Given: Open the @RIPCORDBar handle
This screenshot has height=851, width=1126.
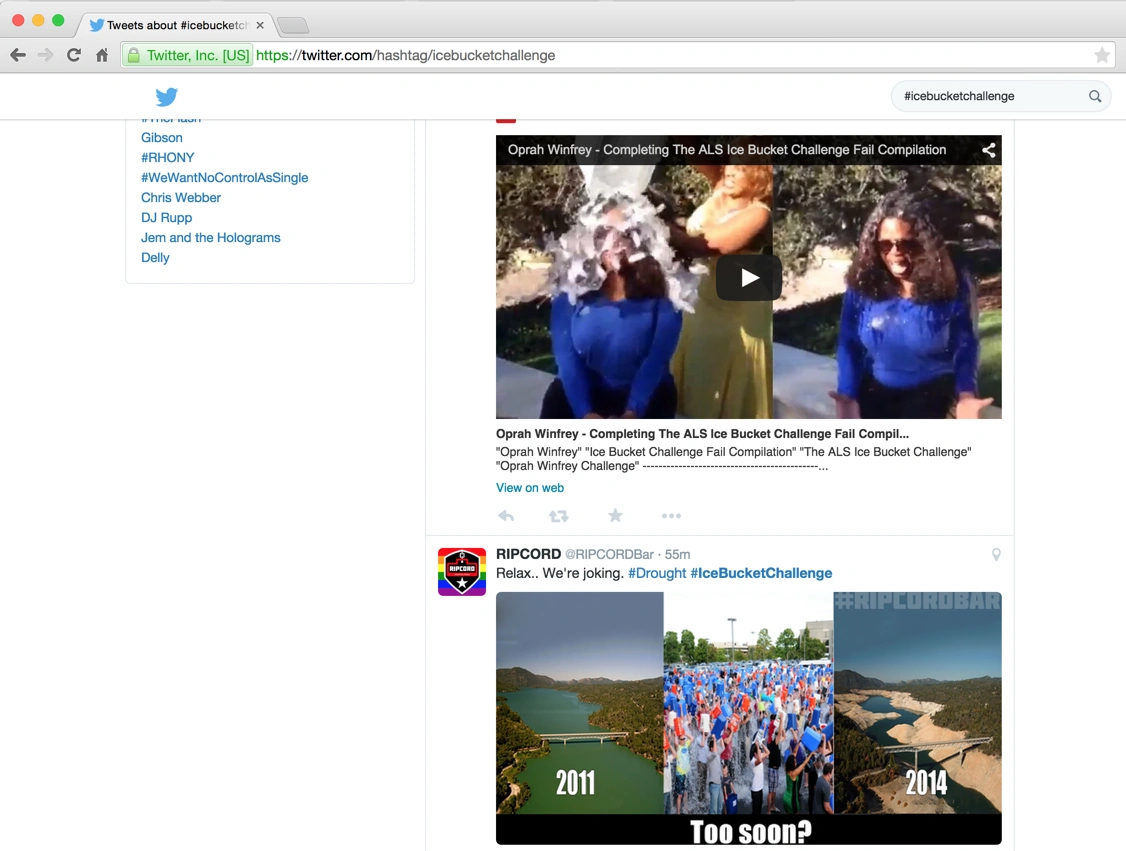Looking at the screenshot, I should click(x=609, y=554).
